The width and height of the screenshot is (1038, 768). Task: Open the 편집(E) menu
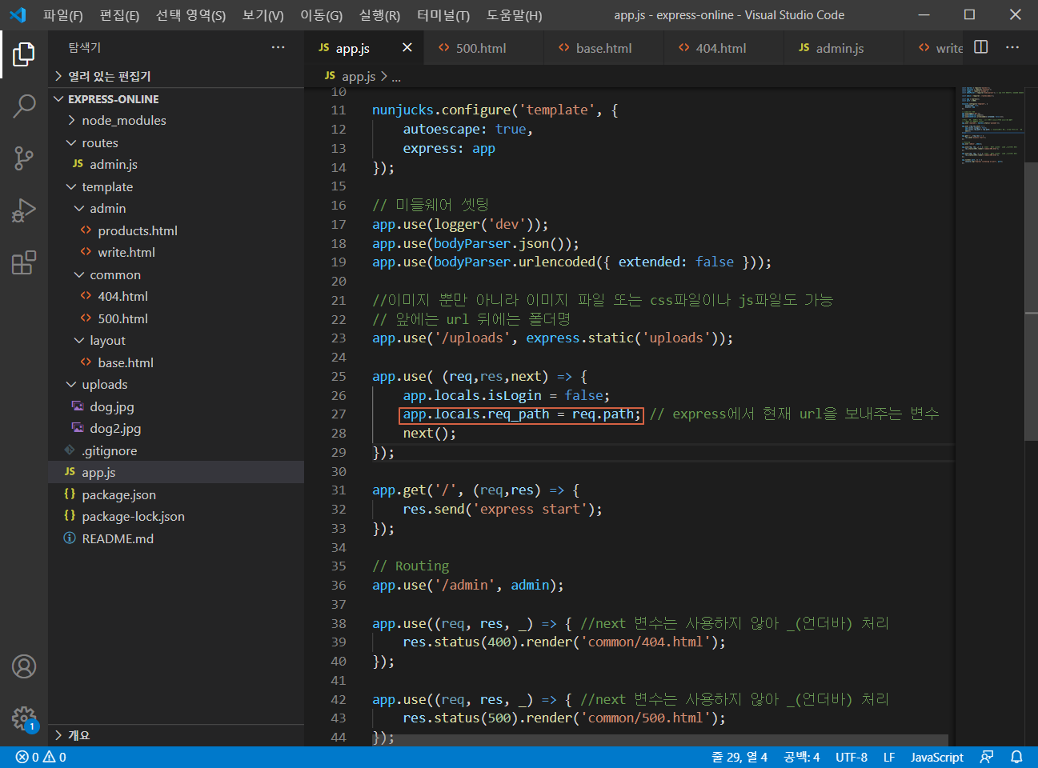(119, 15)
